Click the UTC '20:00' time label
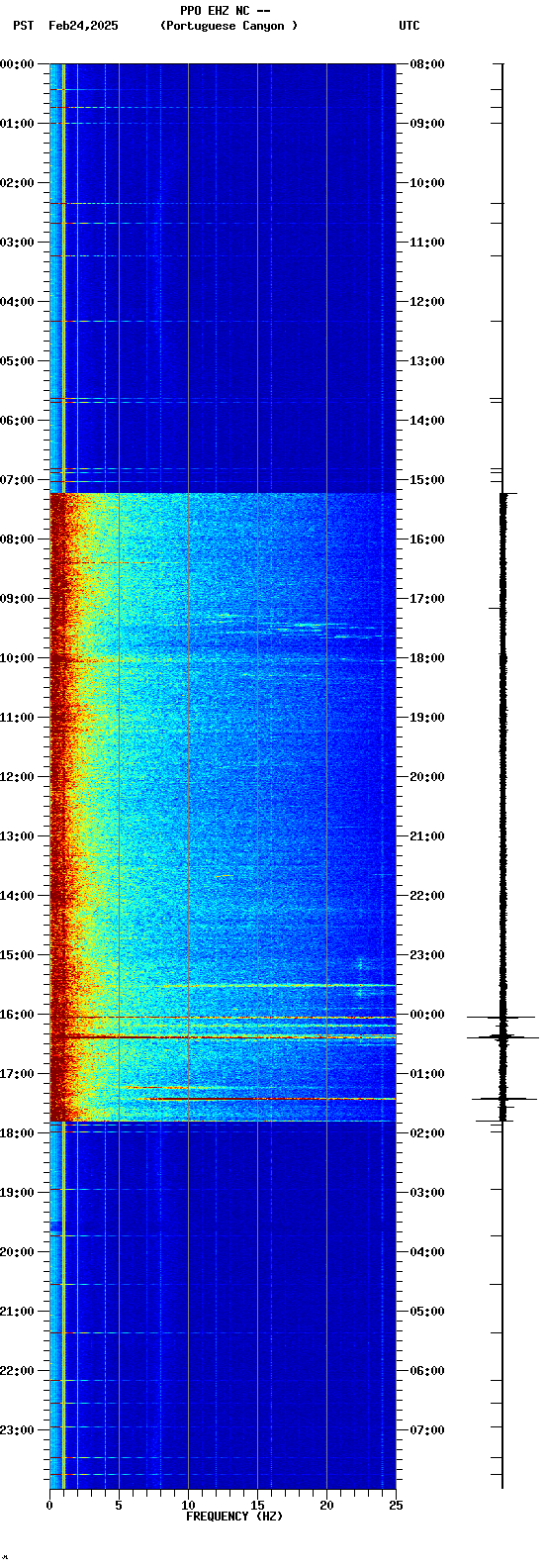The height and width of the screenshot is (1568, 546). click(427, 777)
